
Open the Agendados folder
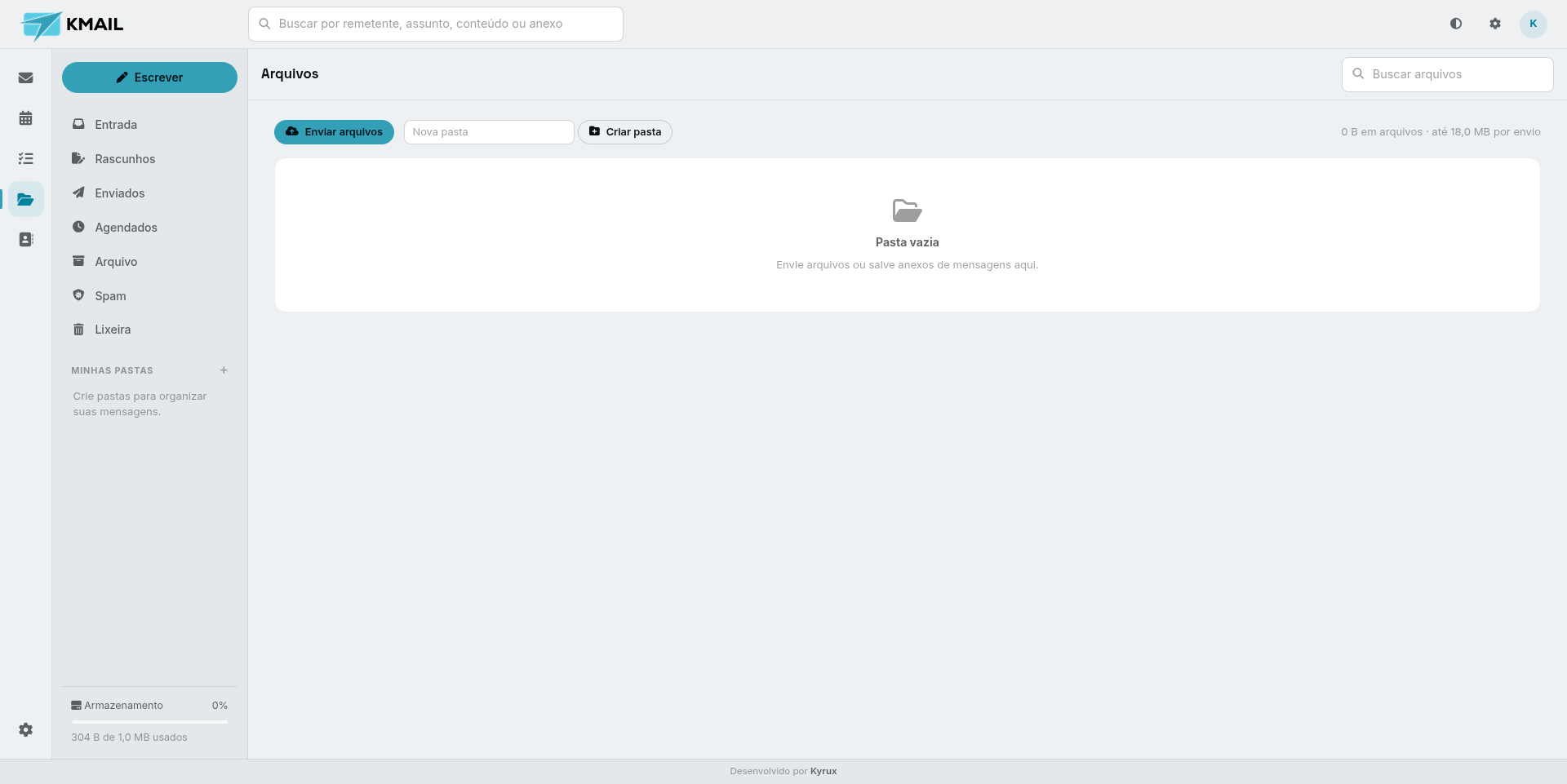pyautogui.click(x=149, y=228)
